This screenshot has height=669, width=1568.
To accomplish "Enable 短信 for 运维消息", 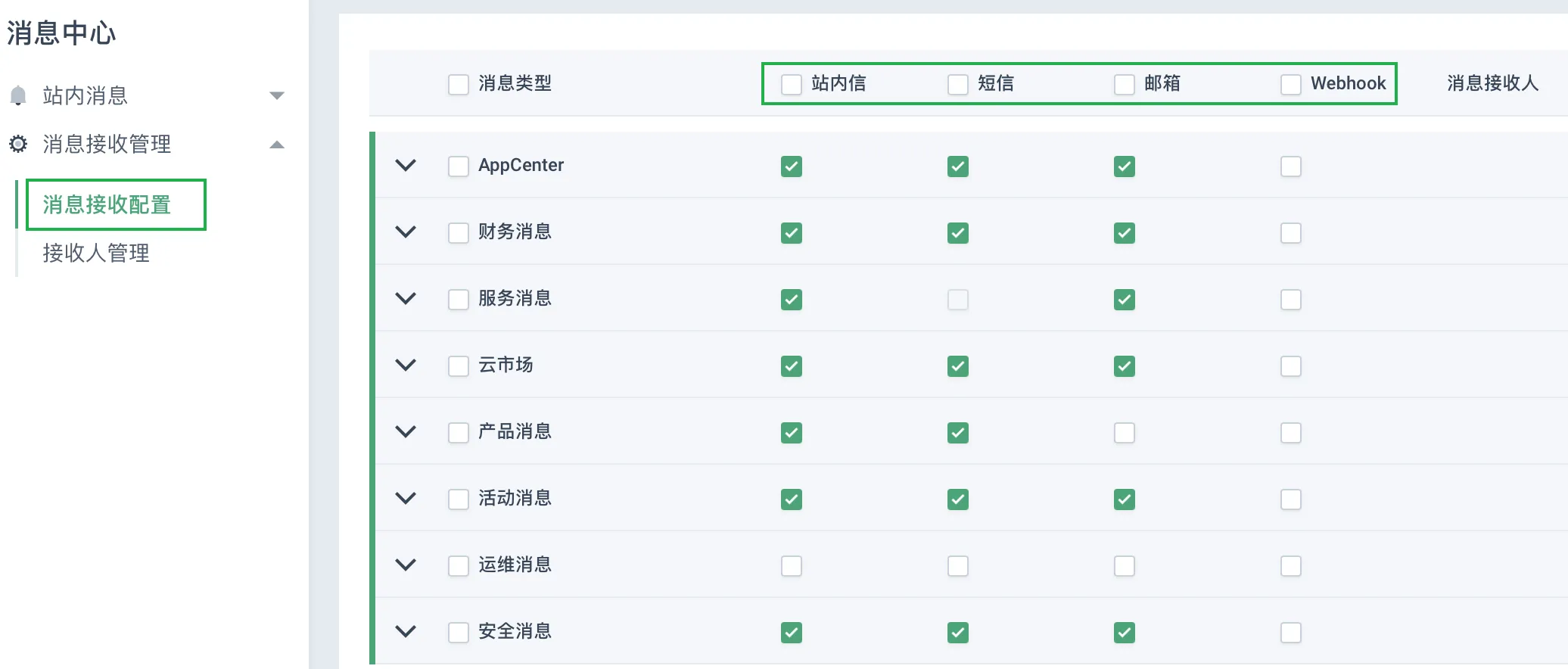I will coord(958,566).
